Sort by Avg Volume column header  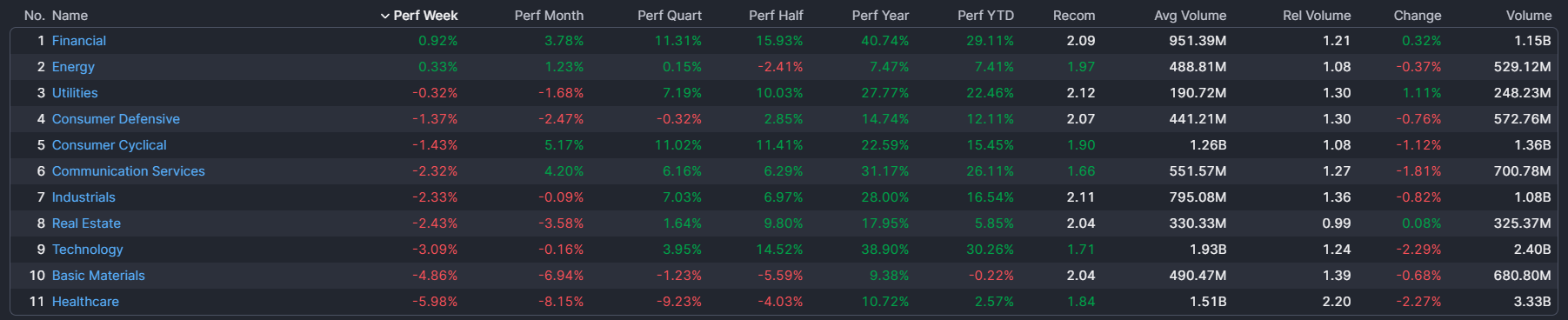pos(1190,16)
